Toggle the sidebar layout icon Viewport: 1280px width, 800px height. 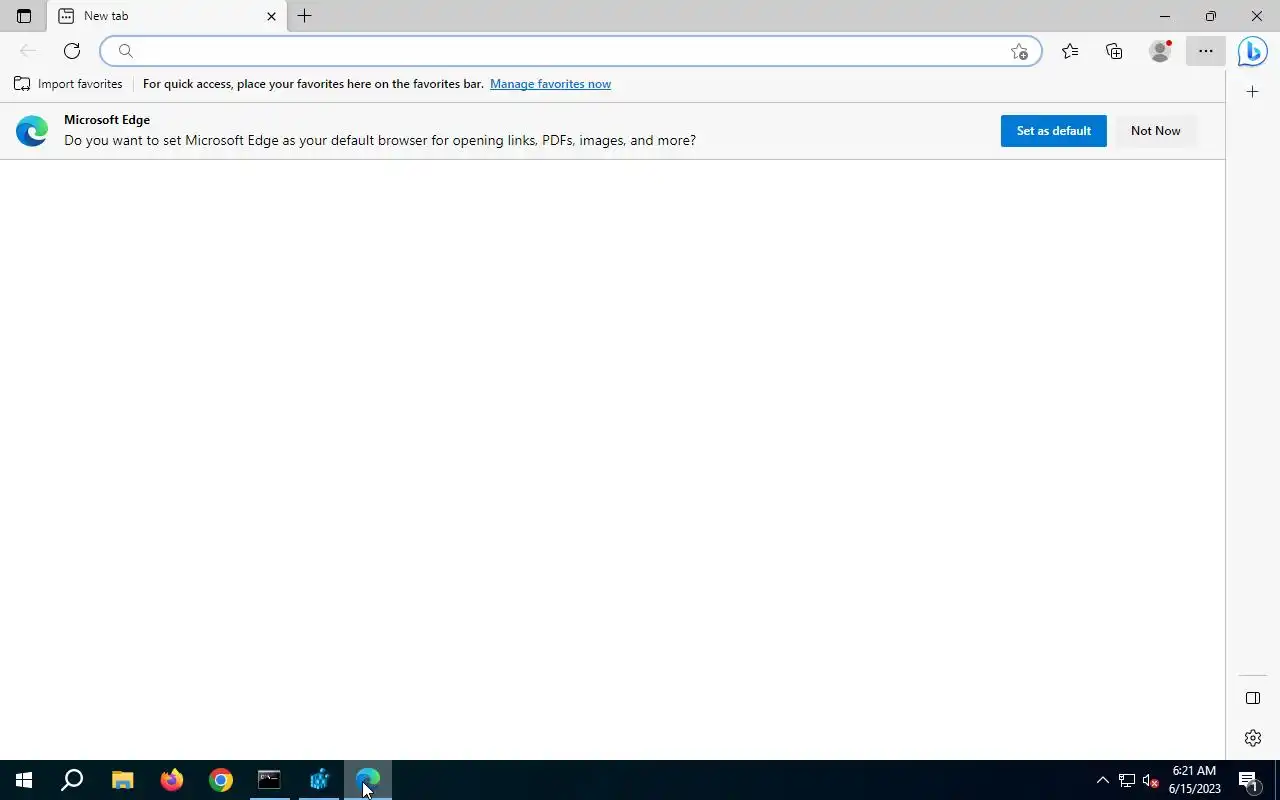click(1252, 698)
